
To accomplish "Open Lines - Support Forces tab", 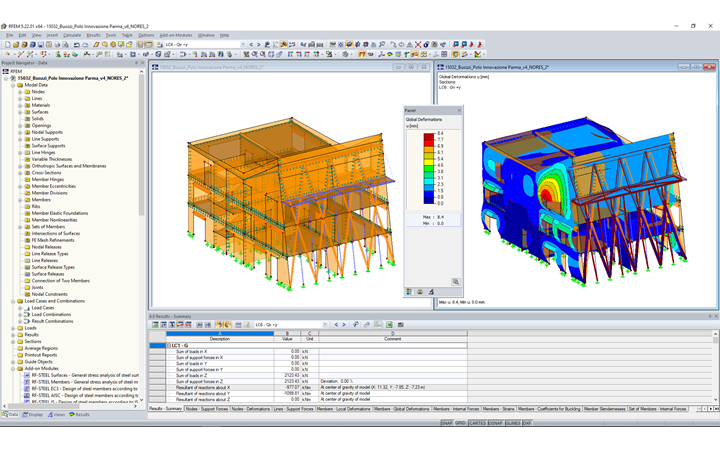I will pyautogui.click(x=293, y=409).
